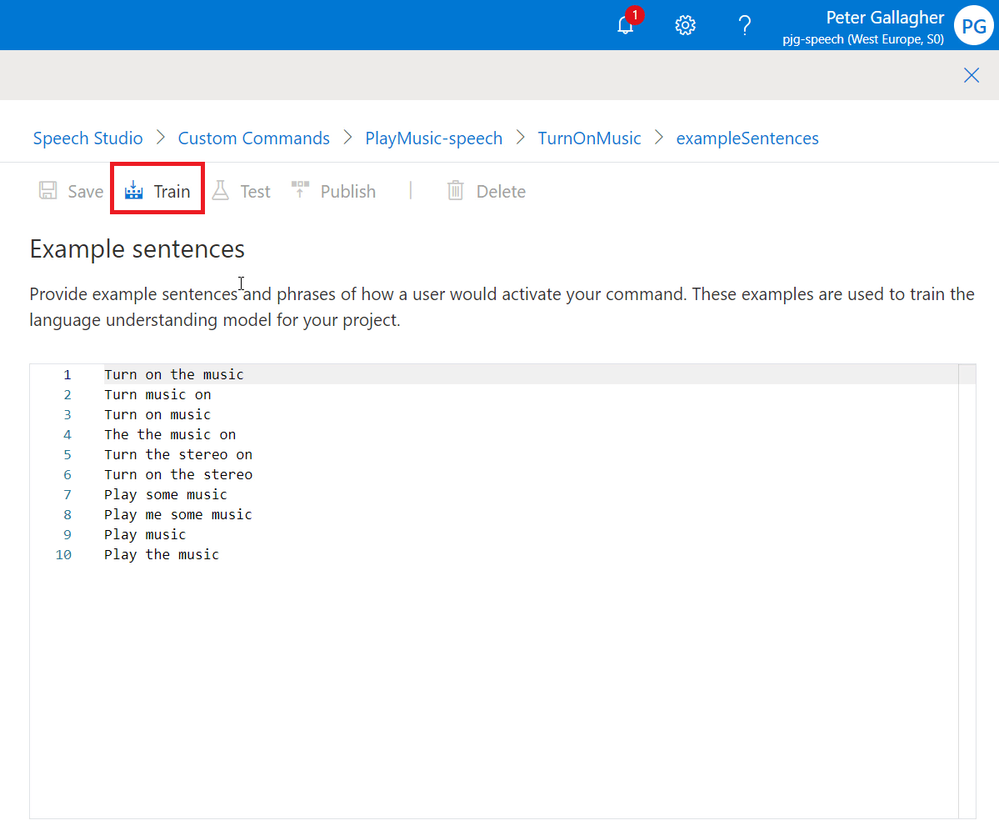Click line number 10 in editor gutter
The width and height of the screenshot is (999, 826).
(x=63, y=555)
